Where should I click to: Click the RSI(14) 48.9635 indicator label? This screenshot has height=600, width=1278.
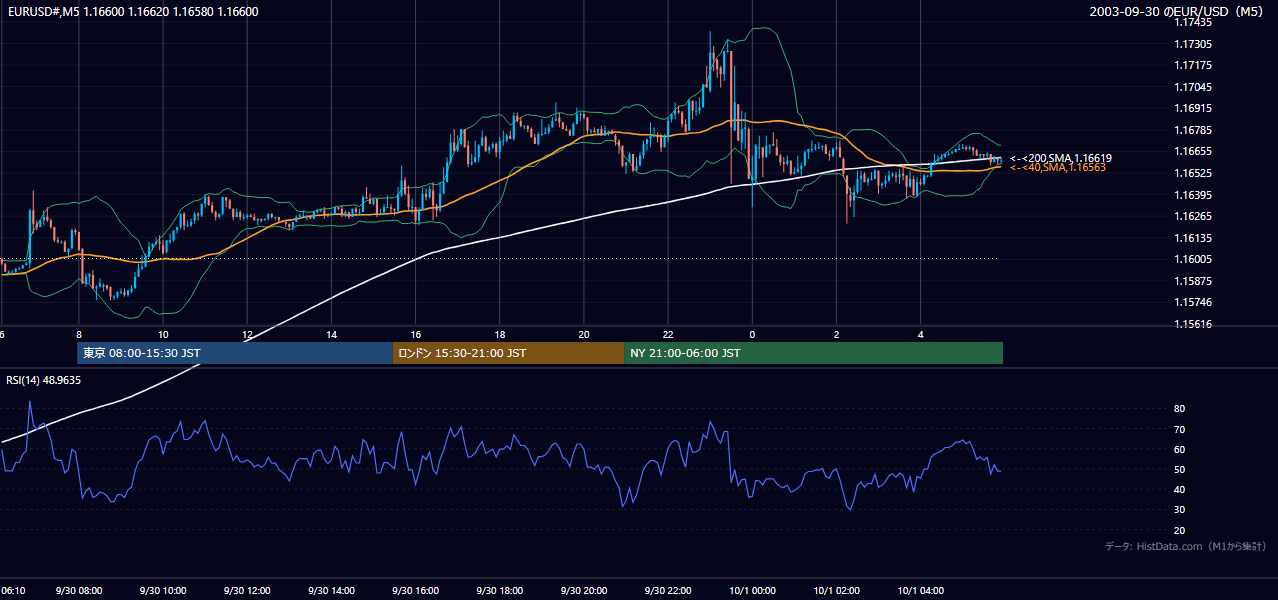coord(44,380)
